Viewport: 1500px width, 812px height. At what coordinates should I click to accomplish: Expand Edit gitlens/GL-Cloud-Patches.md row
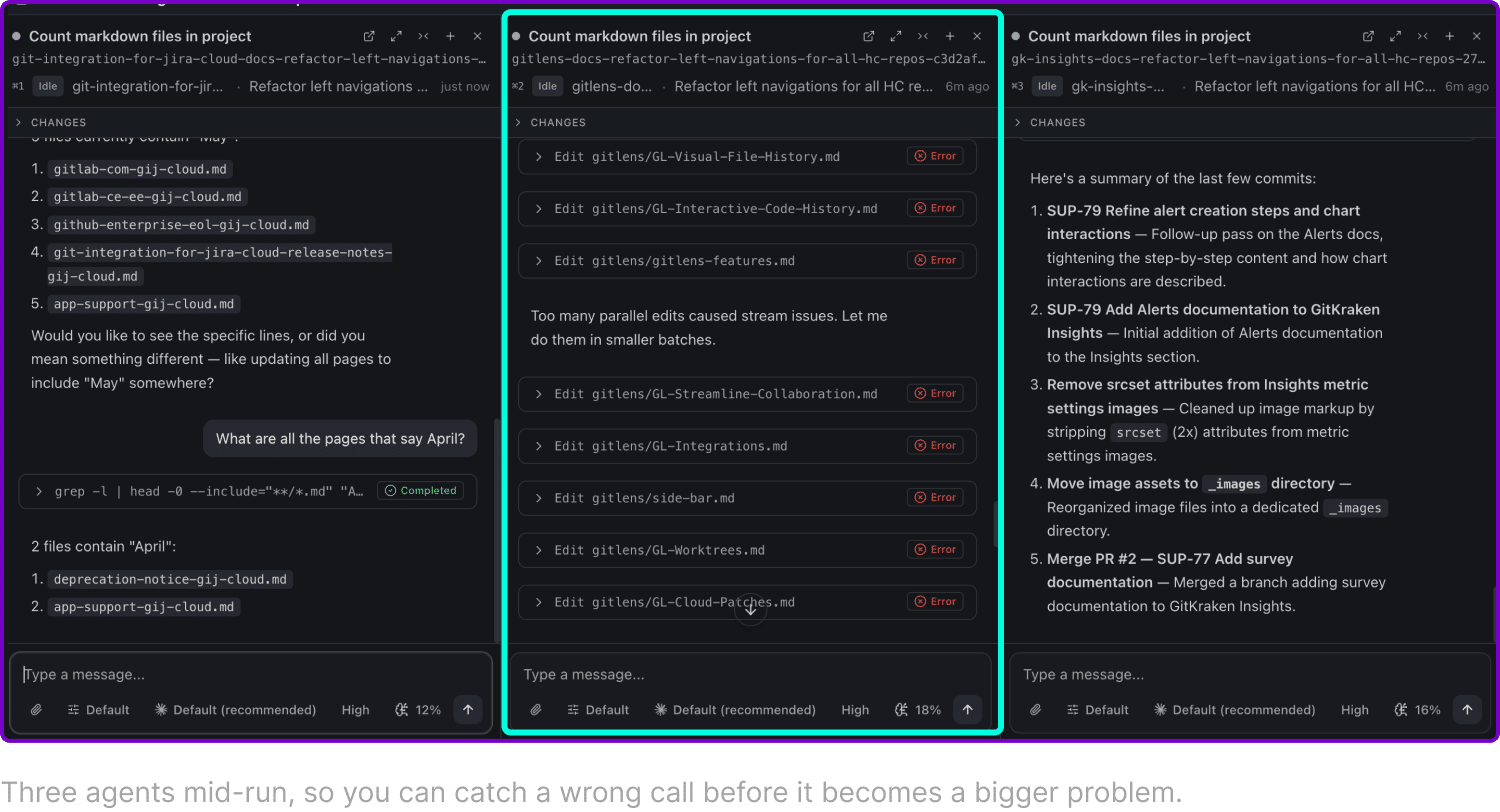tap(747, 601)
